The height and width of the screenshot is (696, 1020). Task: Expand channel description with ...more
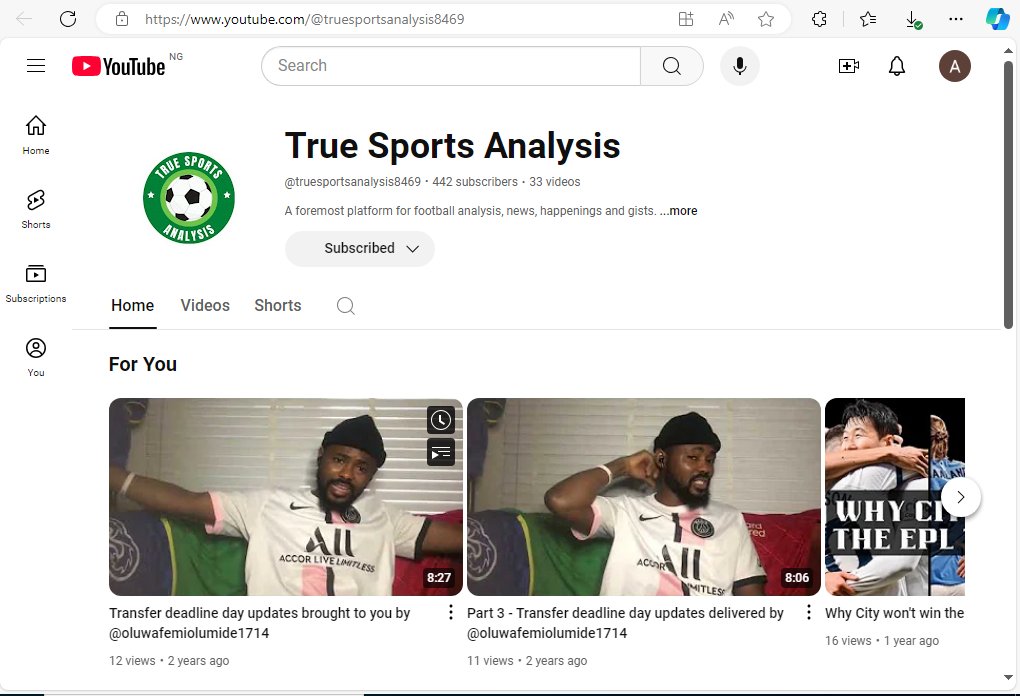(678, 211)
